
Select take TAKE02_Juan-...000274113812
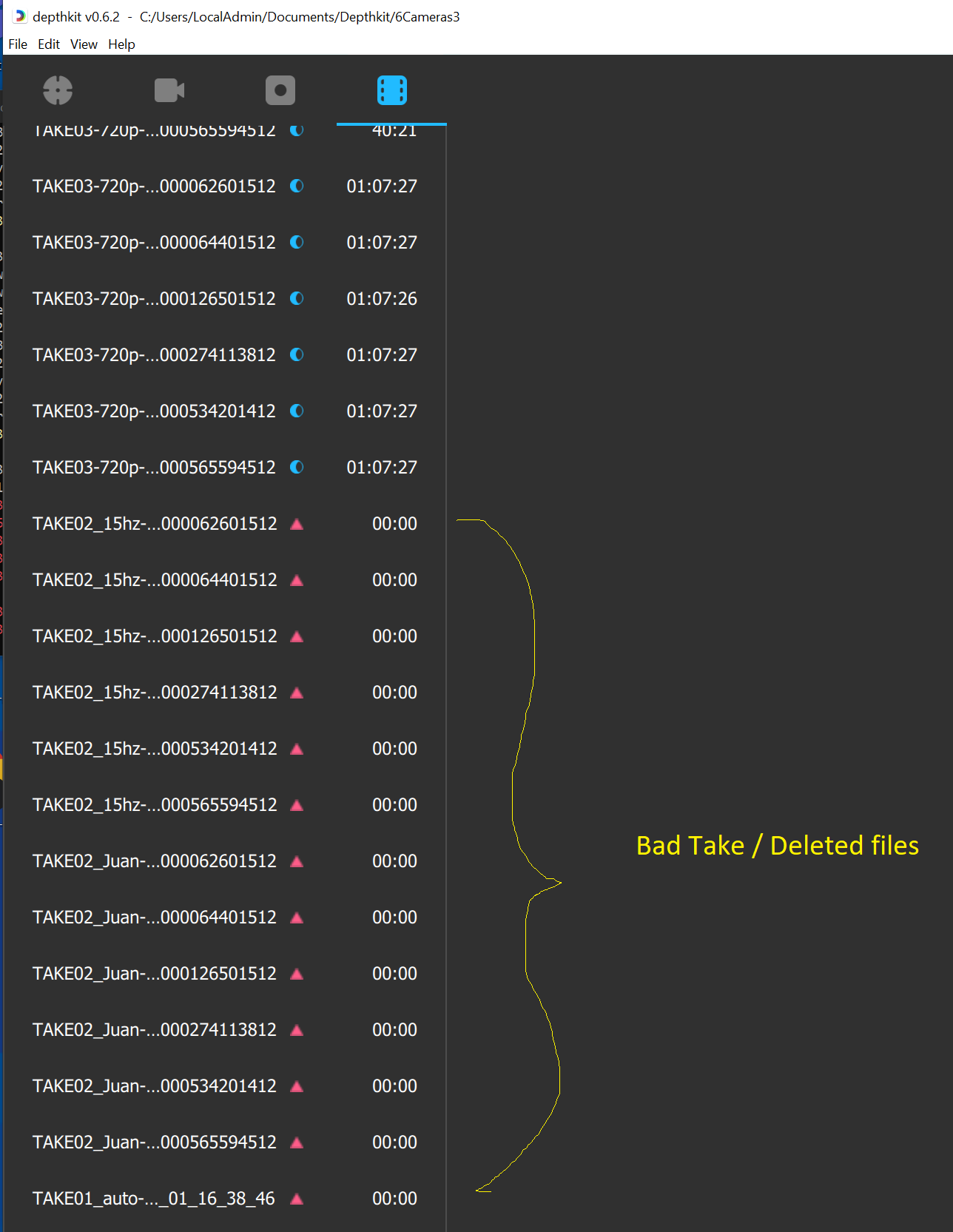click(x=155, y=1030)
